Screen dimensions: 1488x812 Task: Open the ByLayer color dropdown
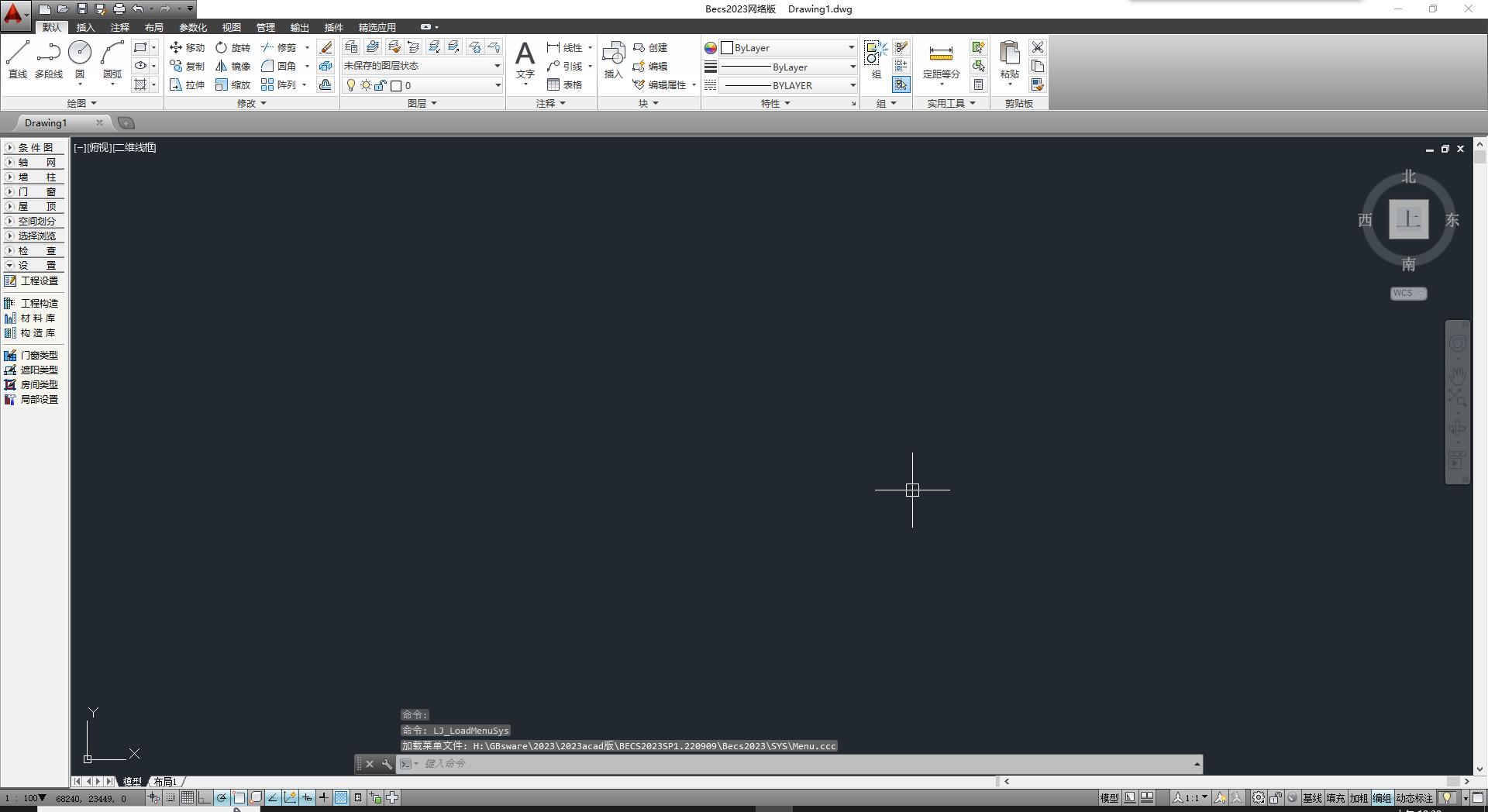(789, 48)
